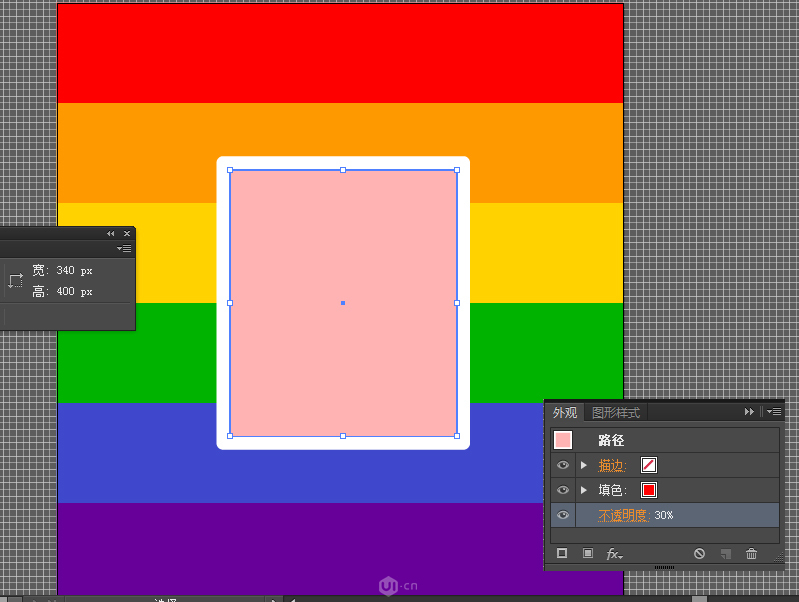Open the 外观 panel flyout menu
This screenshot has width=799, height=602.
[774, 411]
